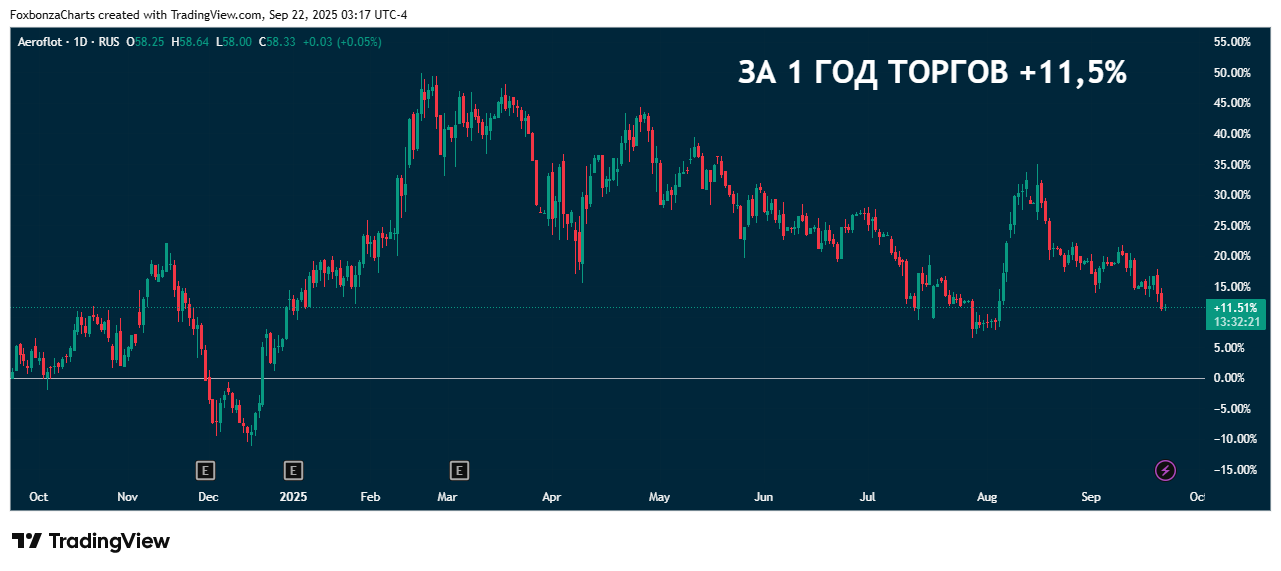Click the purple lightning bolt icon
The width and height of the screenshot is (1281, 571).
tap(1165, 470)
